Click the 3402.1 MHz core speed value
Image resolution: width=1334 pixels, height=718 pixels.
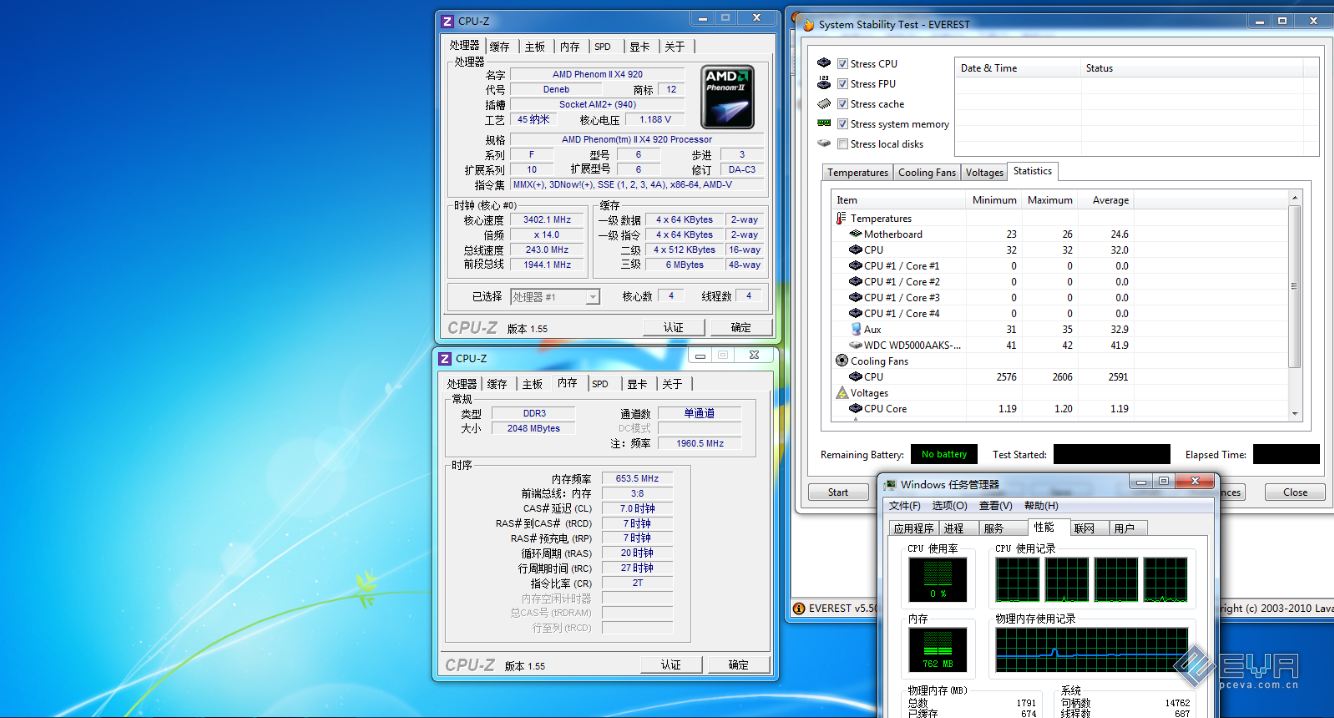[x=547, y=220]
